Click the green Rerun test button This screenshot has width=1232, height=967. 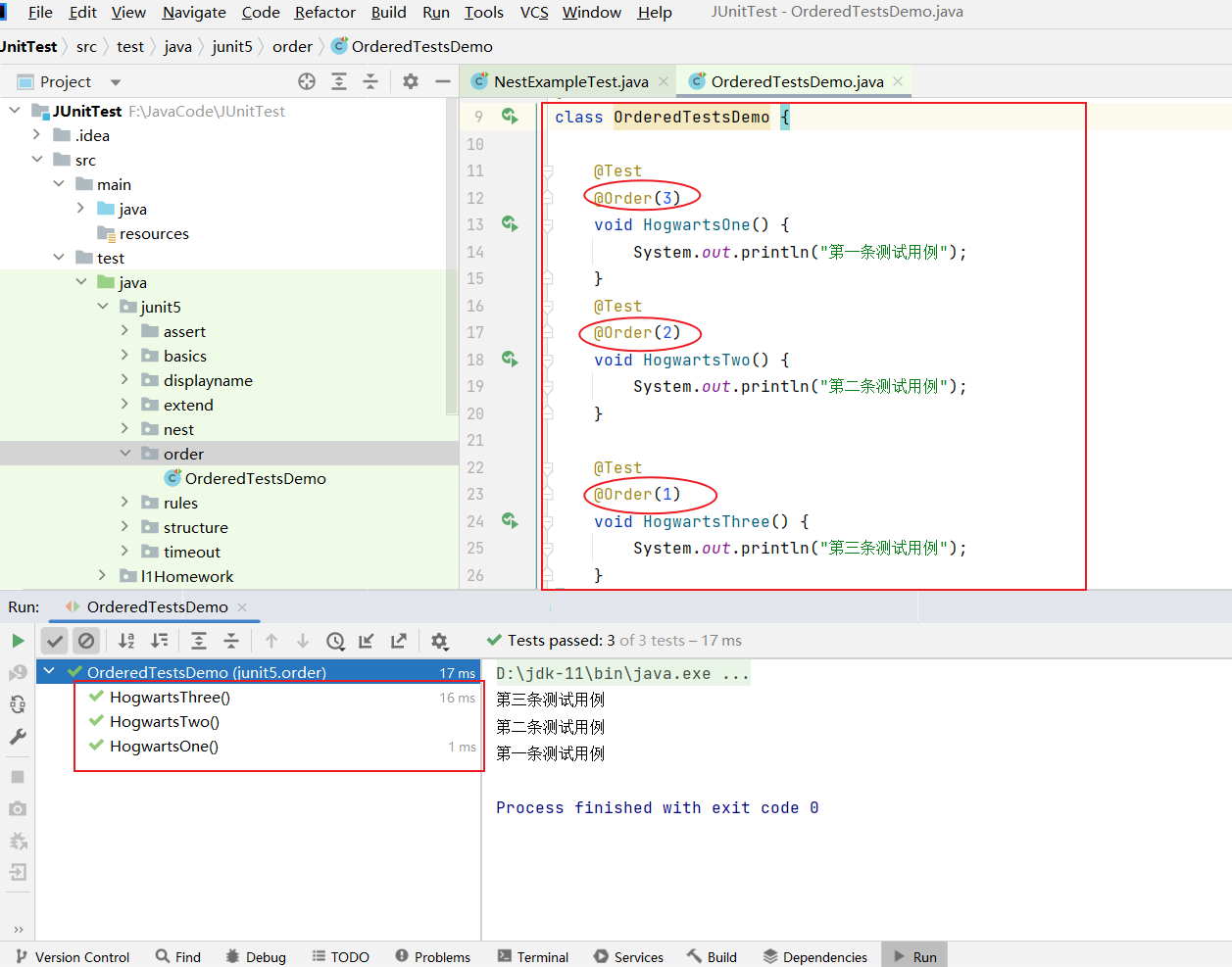pos(18,641)
